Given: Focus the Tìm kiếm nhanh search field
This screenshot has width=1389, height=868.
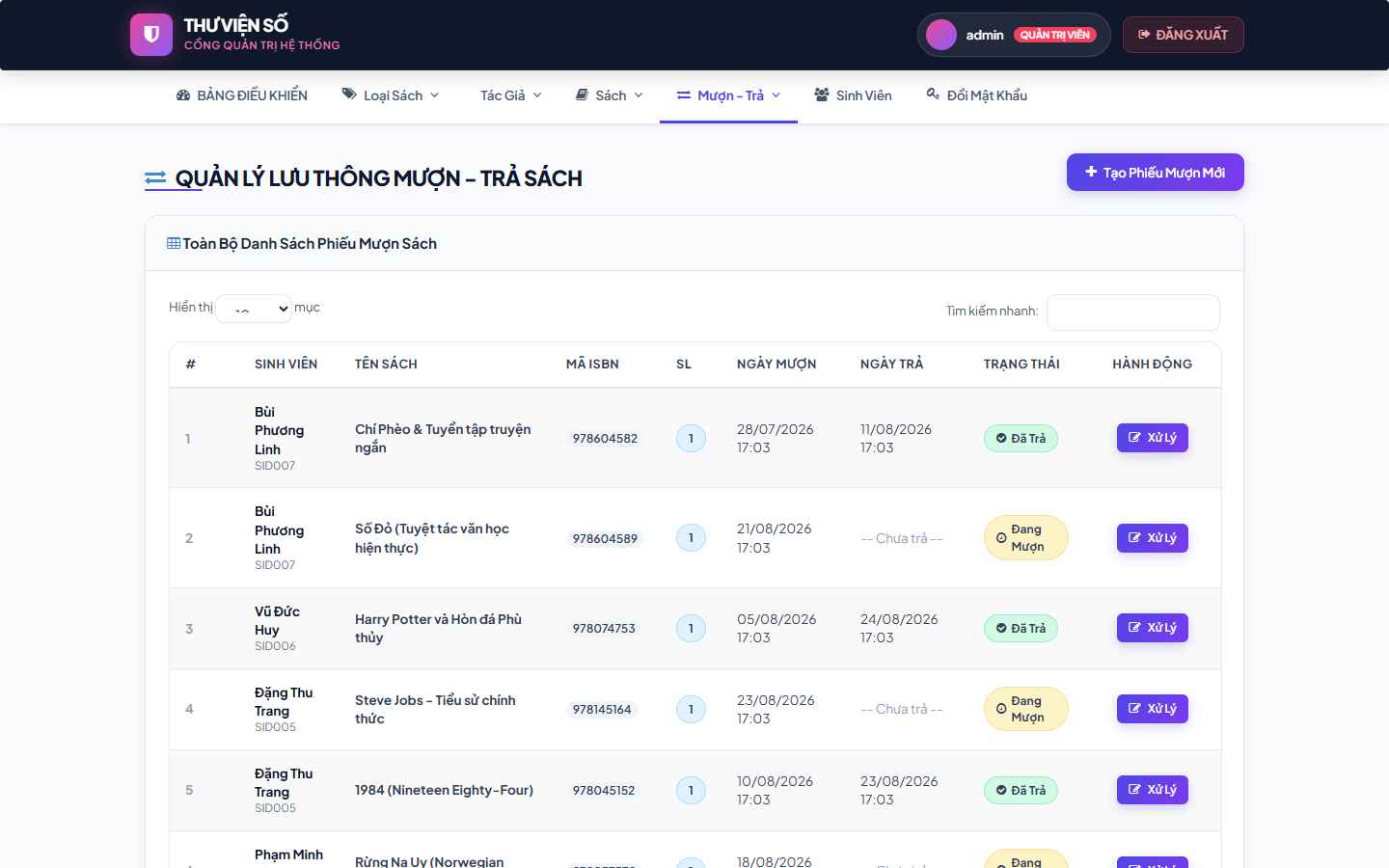Looking at the screenshot, I should [1132, 312].
